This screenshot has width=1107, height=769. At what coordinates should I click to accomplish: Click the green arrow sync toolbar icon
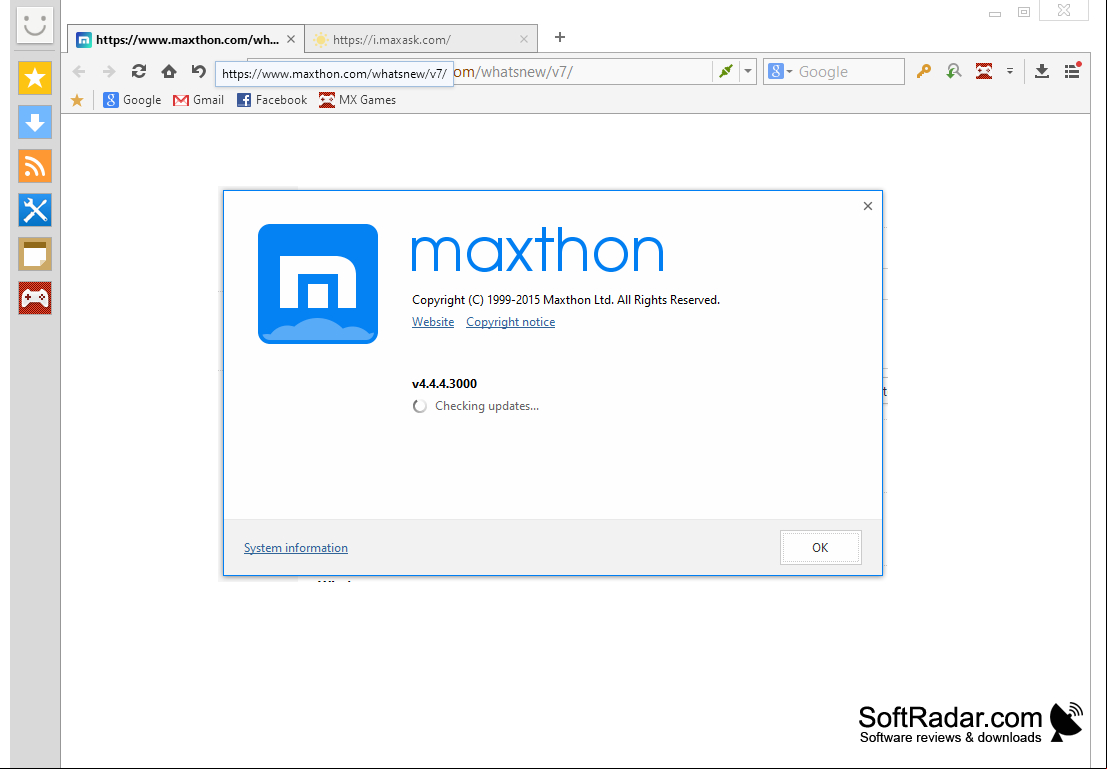pos(954,71)
